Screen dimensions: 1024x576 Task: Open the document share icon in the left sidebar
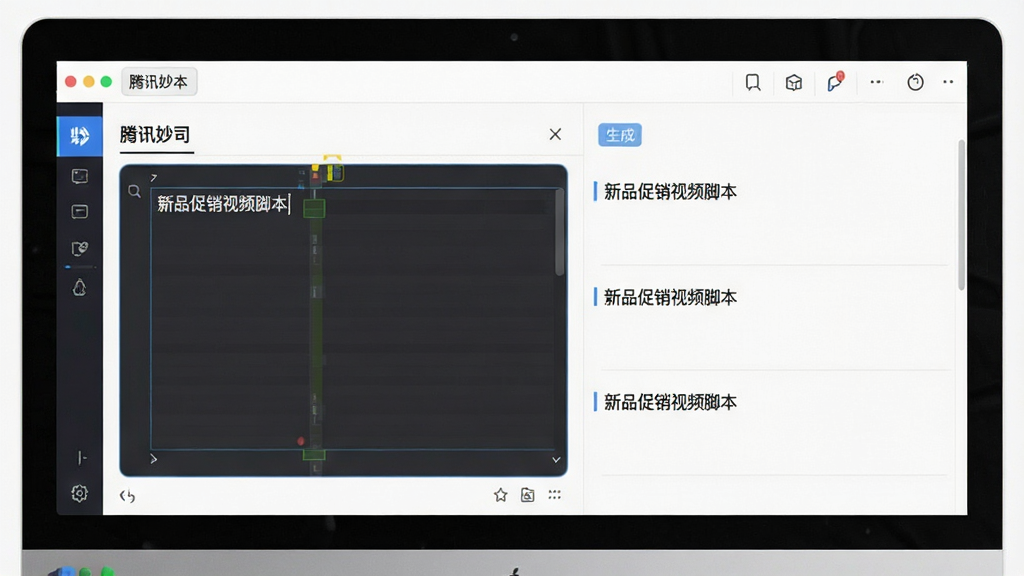[80, 249]
